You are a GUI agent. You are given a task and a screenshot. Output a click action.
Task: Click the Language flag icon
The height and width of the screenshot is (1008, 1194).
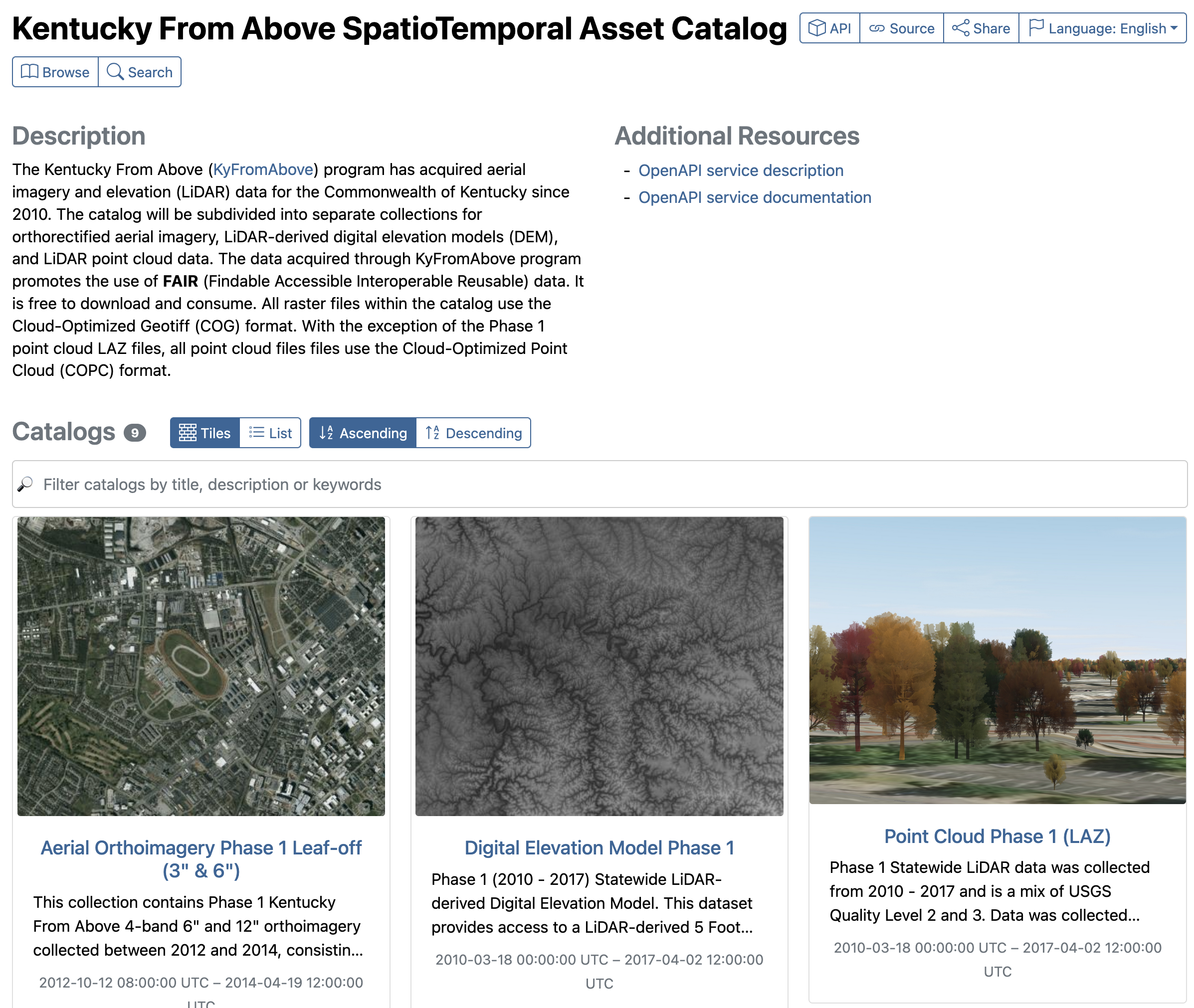pyautogui.click(x=1036, y=27)
